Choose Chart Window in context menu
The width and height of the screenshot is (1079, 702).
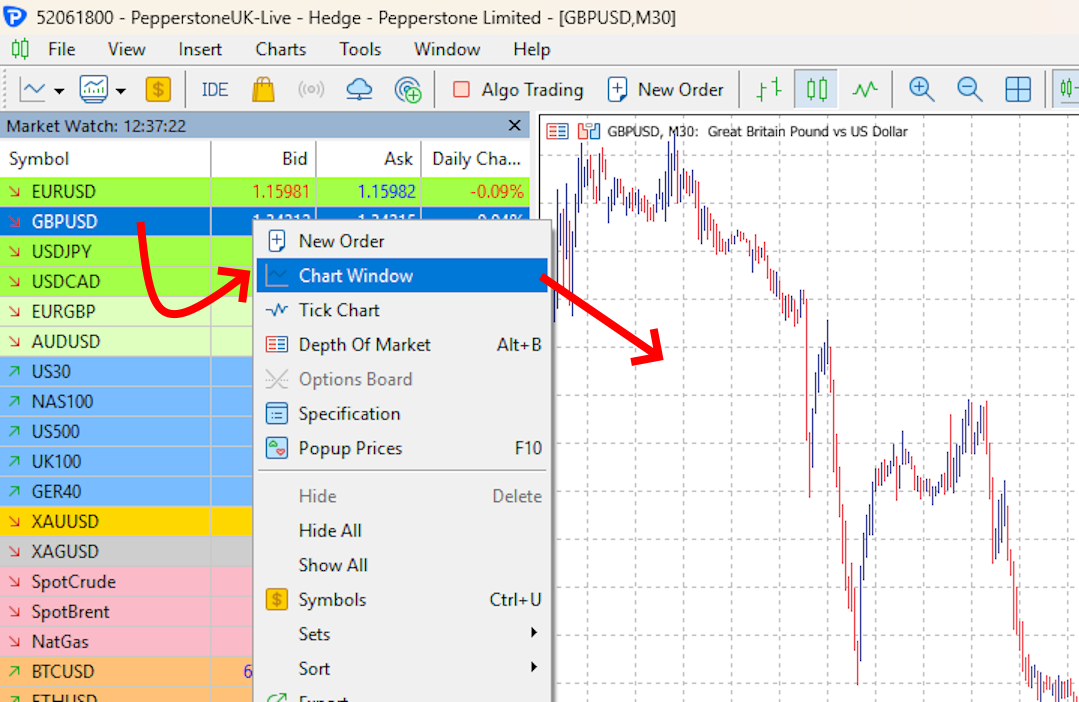pos(403,275)
